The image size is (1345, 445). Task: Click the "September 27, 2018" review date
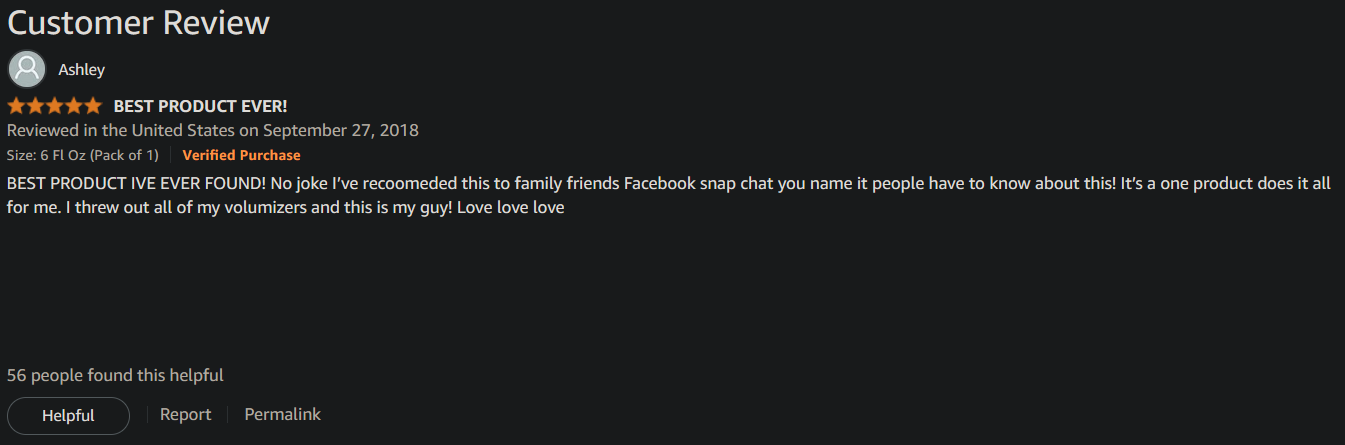(x=340, y=130)
